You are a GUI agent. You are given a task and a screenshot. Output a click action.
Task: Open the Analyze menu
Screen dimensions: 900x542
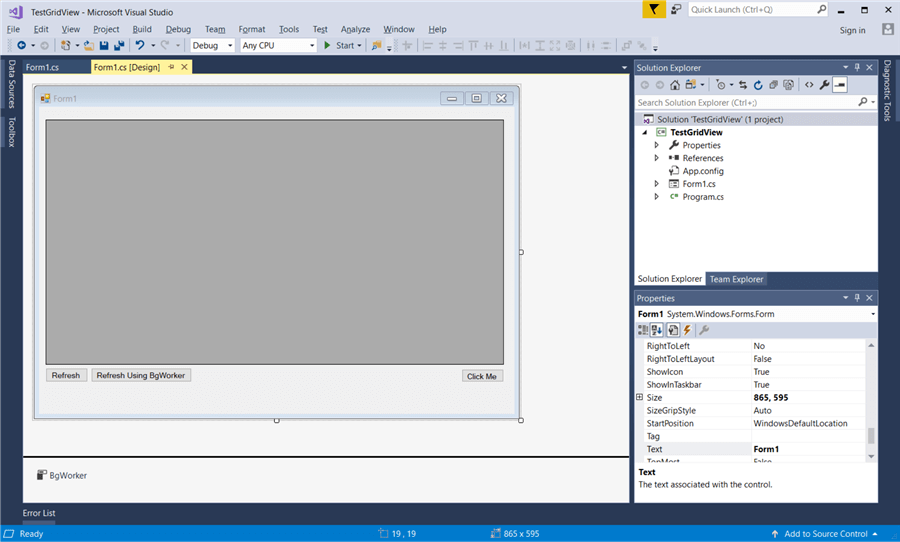(355, 29)
